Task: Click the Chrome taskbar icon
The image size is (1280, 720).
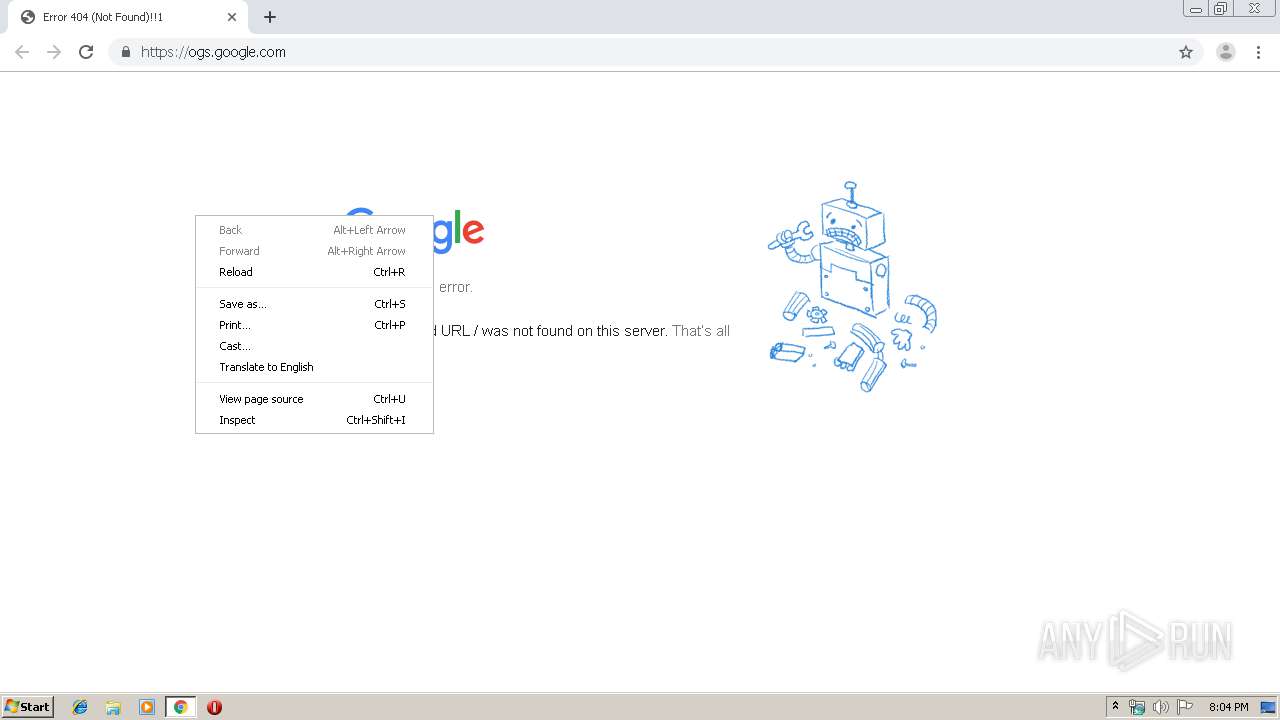Action: point(180,707)
